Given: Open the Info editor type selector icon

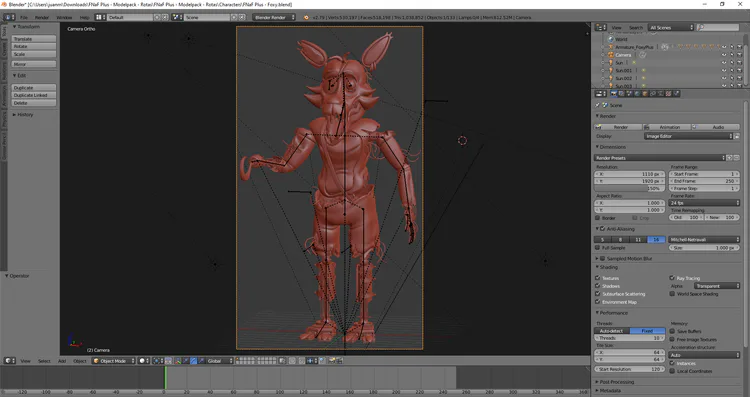Looking at the screenshot, I should click(x=9, y=17).
